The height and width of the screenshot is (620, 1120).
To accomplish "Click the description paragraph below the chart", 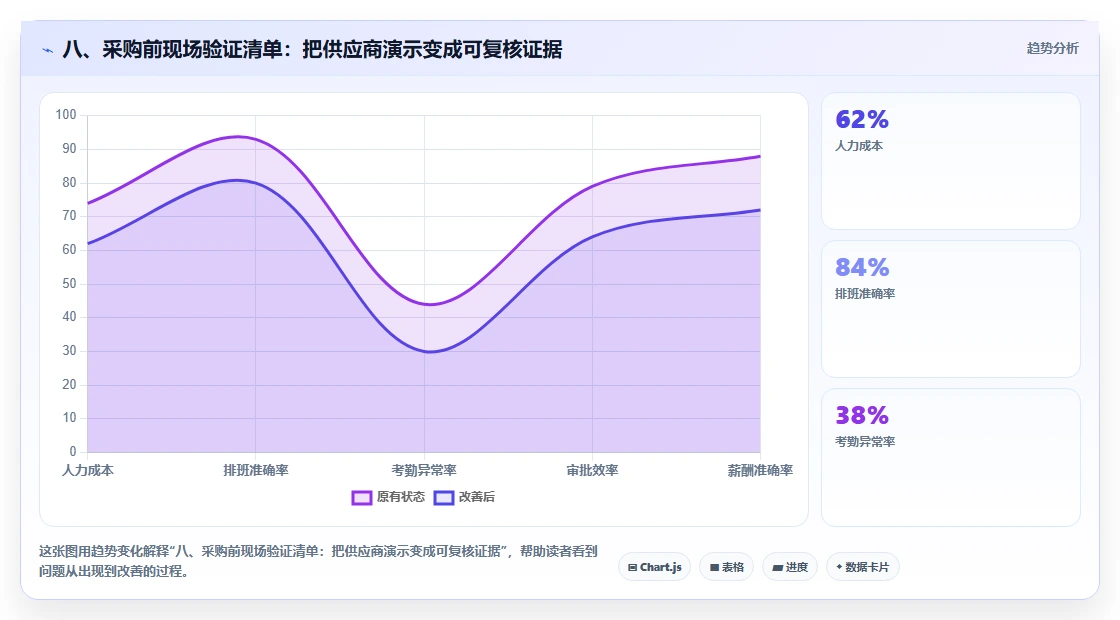I will pos(318,561).
